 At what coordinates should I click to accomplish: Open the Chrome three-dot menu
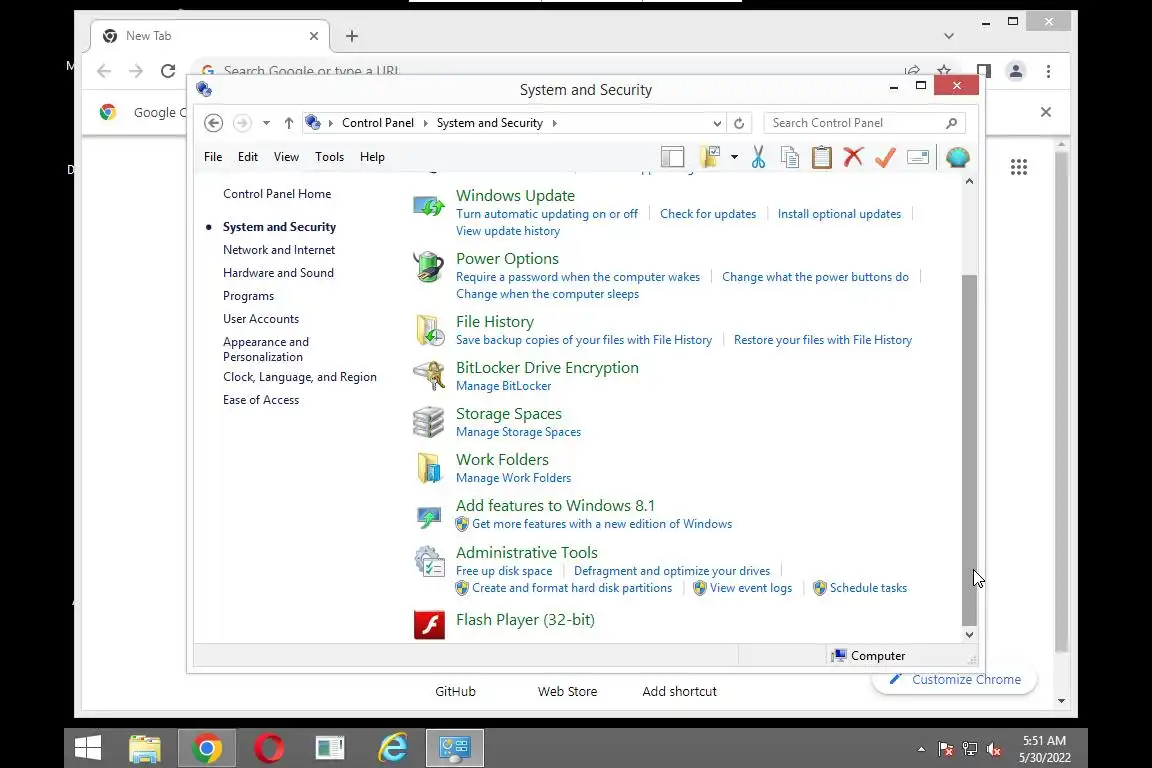point(1048,71)
